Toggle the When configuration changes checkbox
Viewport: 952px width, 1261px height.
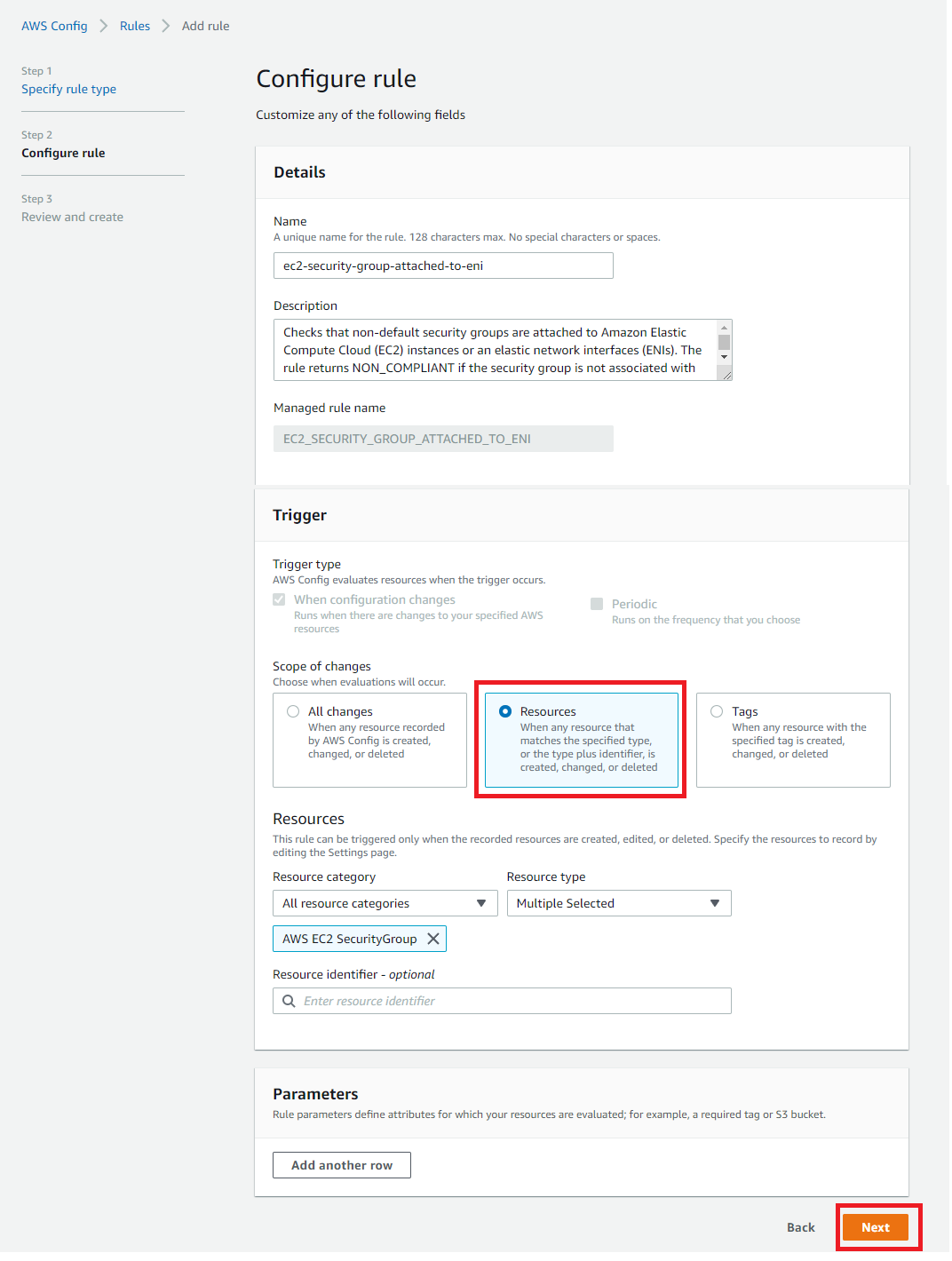279,599
